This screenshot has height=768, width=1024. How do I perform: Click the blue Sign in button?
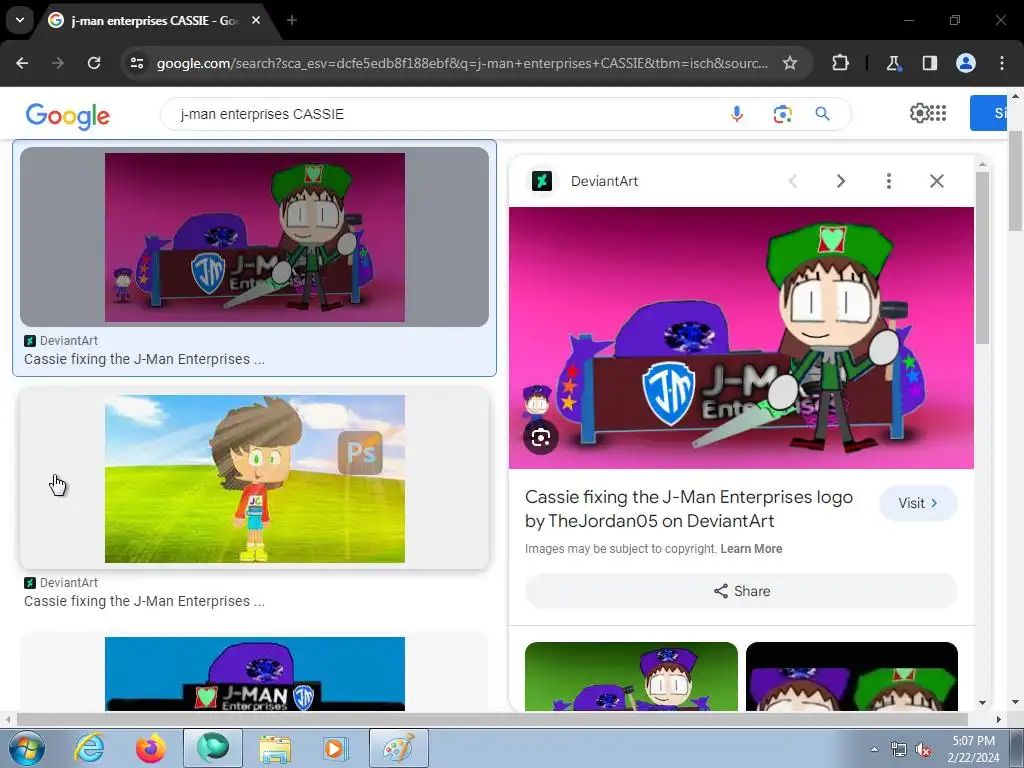[988, 113]
